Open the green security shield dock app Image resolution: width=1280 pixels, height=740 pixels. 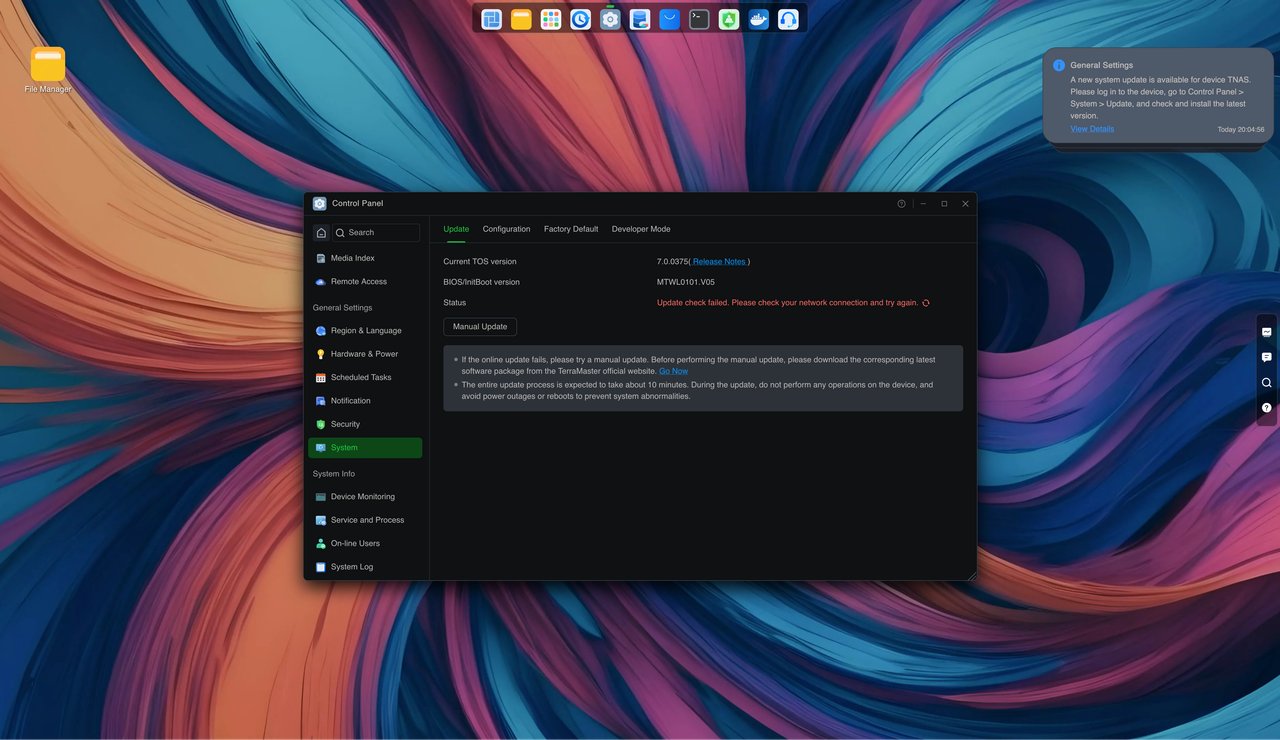(x=729, y=19)
